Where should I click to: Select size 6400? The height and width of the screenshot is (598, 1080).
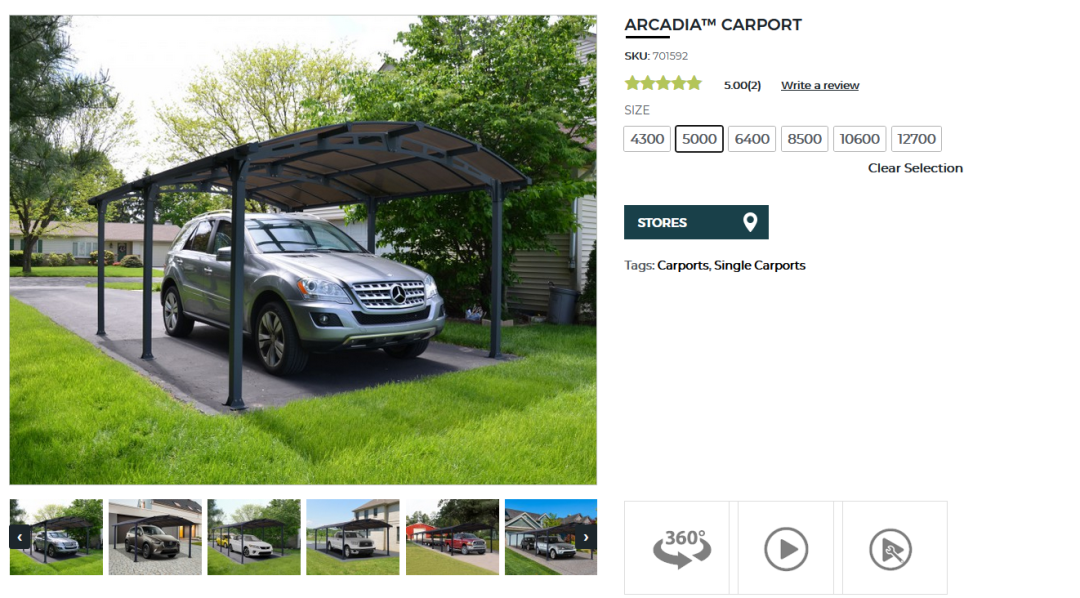click(751, 138)
